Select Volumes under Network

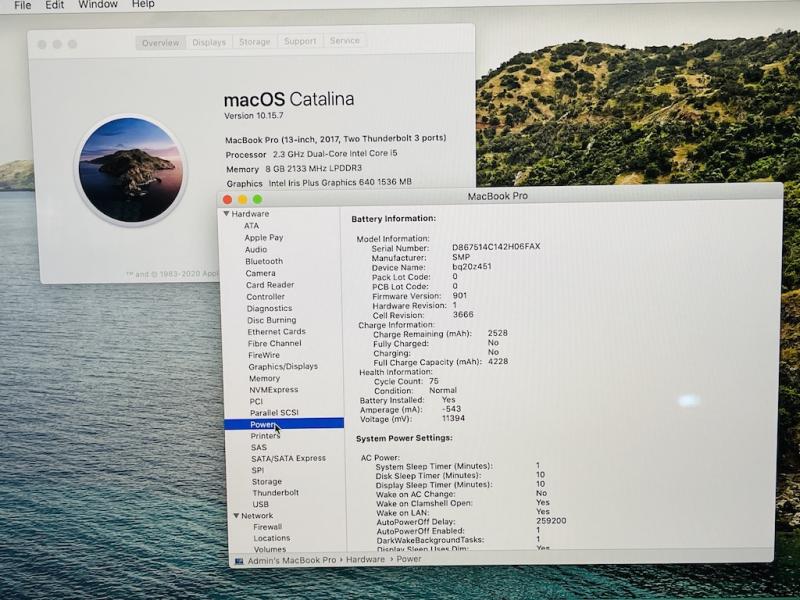point(270,549)
